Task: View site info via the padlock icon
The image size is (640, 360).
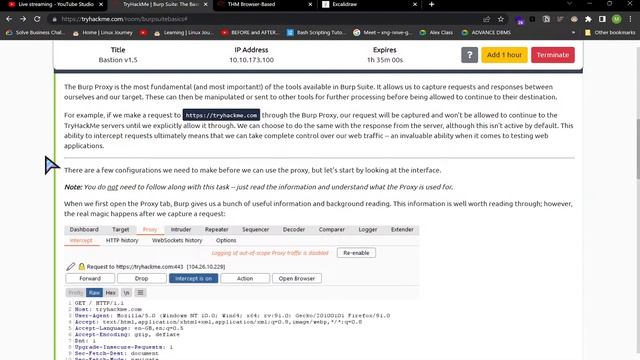Action: (x=54, y=19)
